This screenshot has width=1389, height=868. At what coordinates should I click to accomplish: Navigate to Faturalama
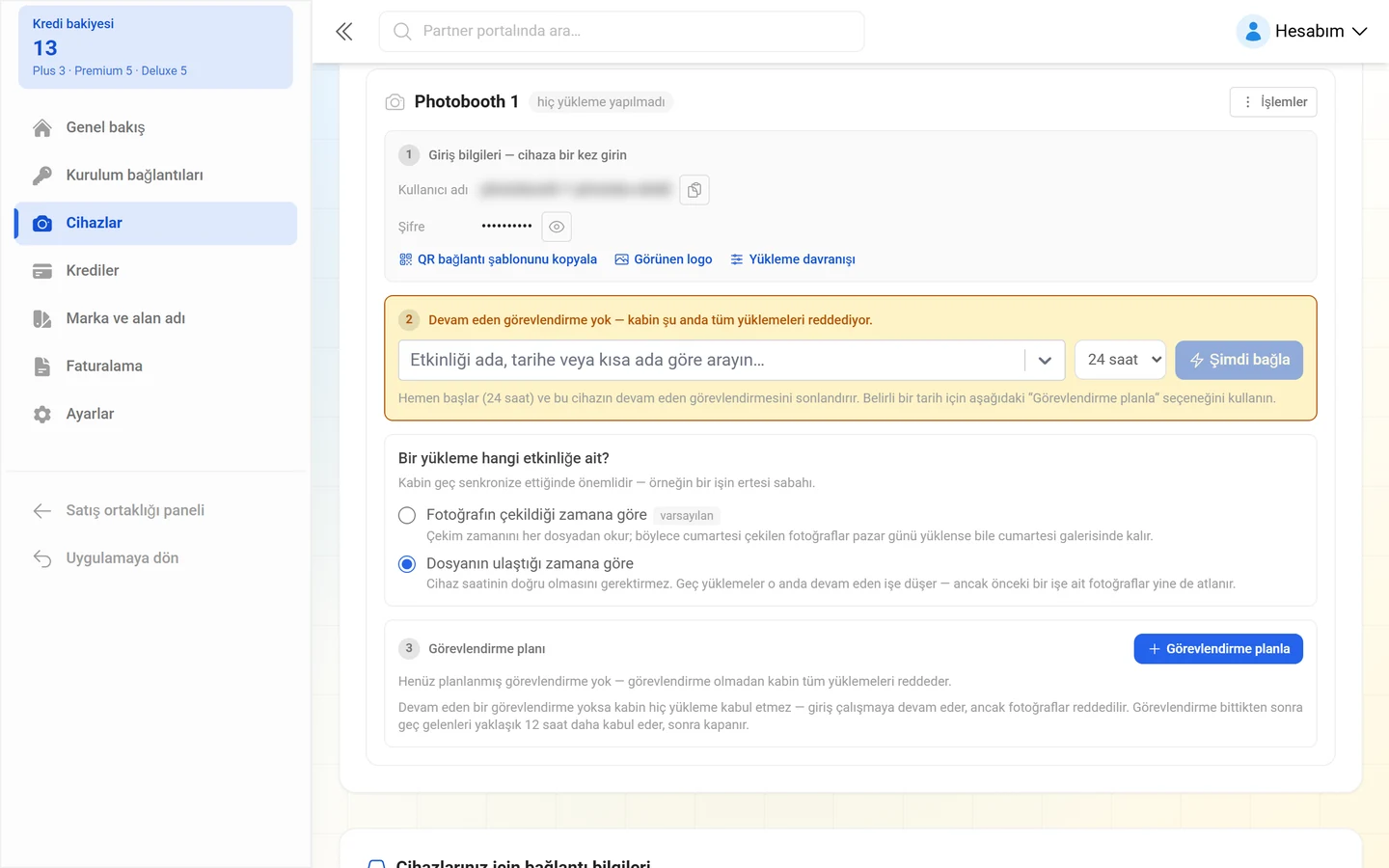(x=155, y=366)
